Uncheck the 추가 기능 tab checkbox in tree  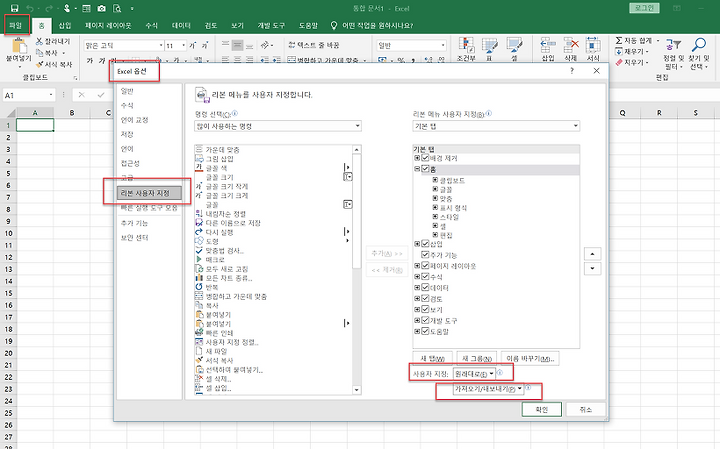coord(425,255)
